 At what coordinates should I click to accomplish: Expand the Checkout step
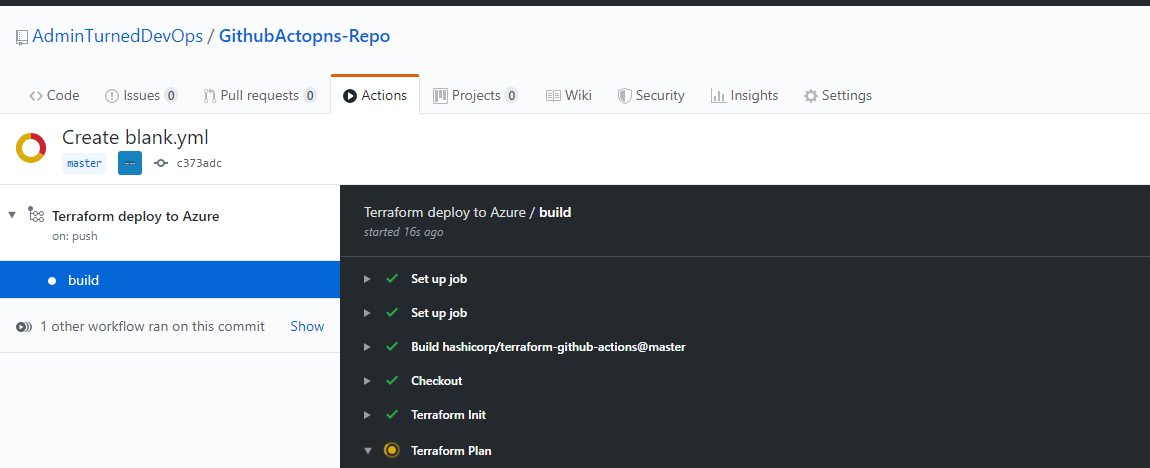(x=367, y=381)
